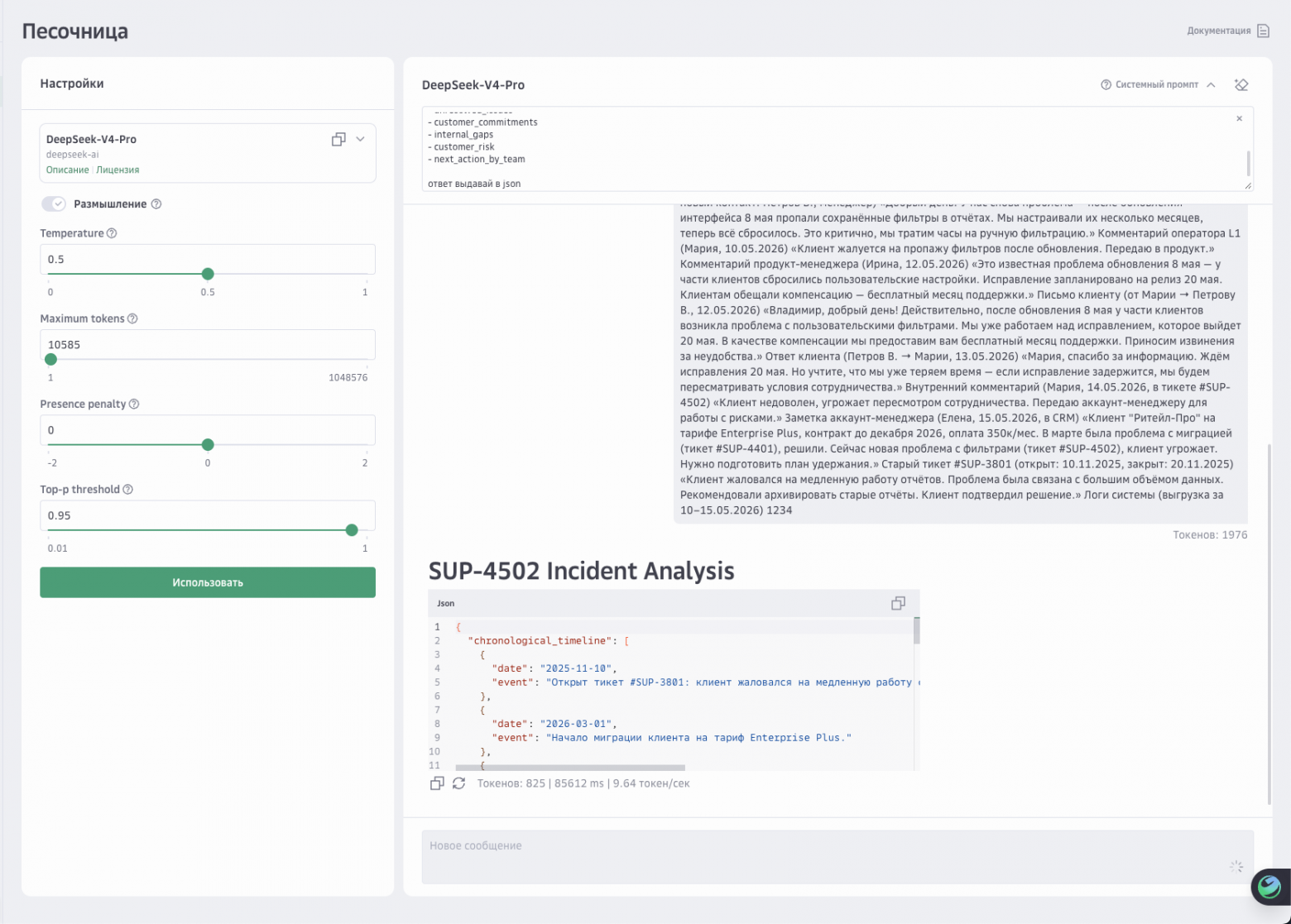Select the Настройки panel heading
This screenshot has height=924, width=1291.
(72, 84)
